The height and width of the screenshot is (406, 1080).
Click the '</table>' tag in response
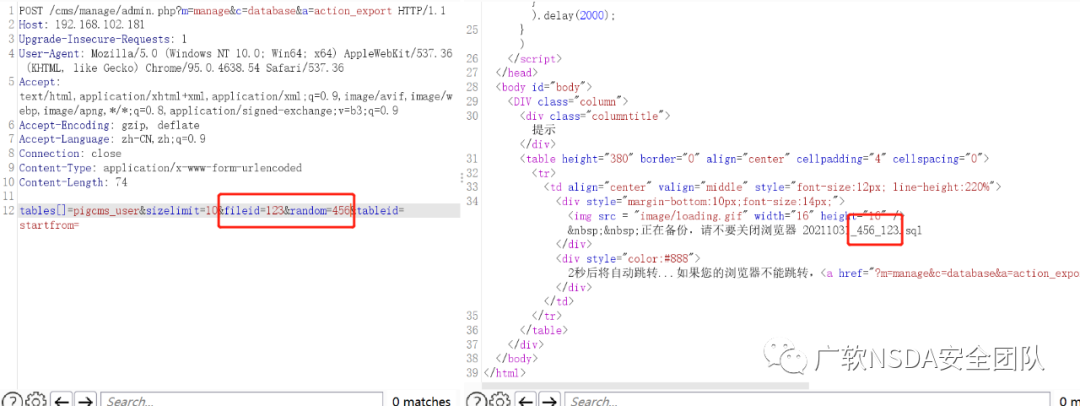[543, 330]
